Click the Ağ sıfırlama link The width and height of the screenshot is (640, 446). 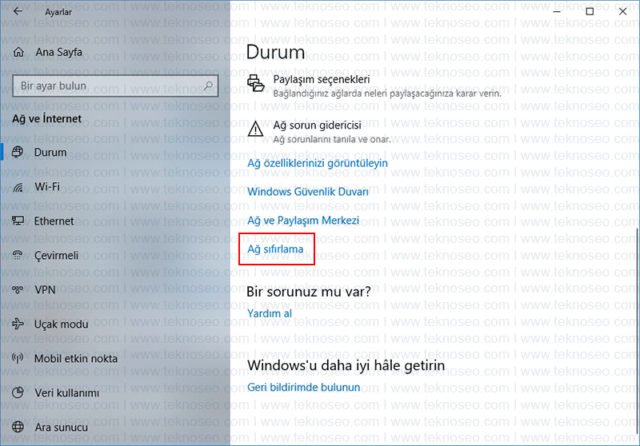click(276, 249)
